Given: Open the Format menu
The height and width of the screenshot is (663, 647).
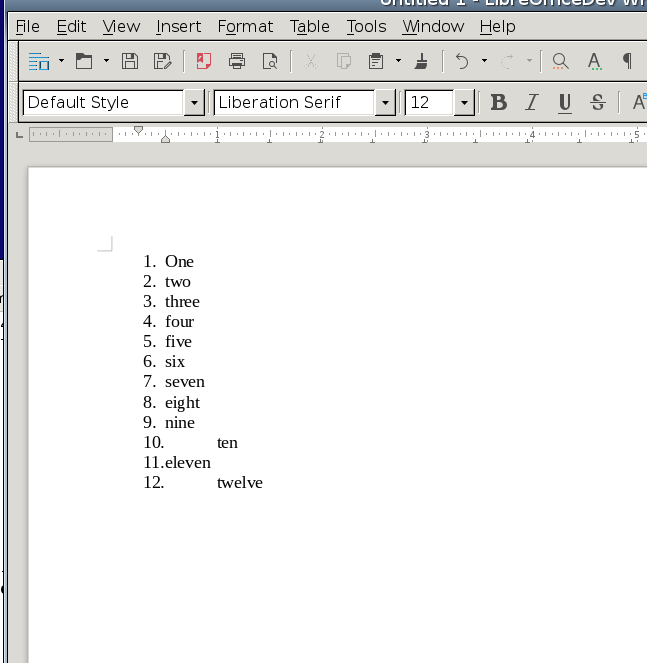Looking at the screenshot, I should (x=245, y=27).
